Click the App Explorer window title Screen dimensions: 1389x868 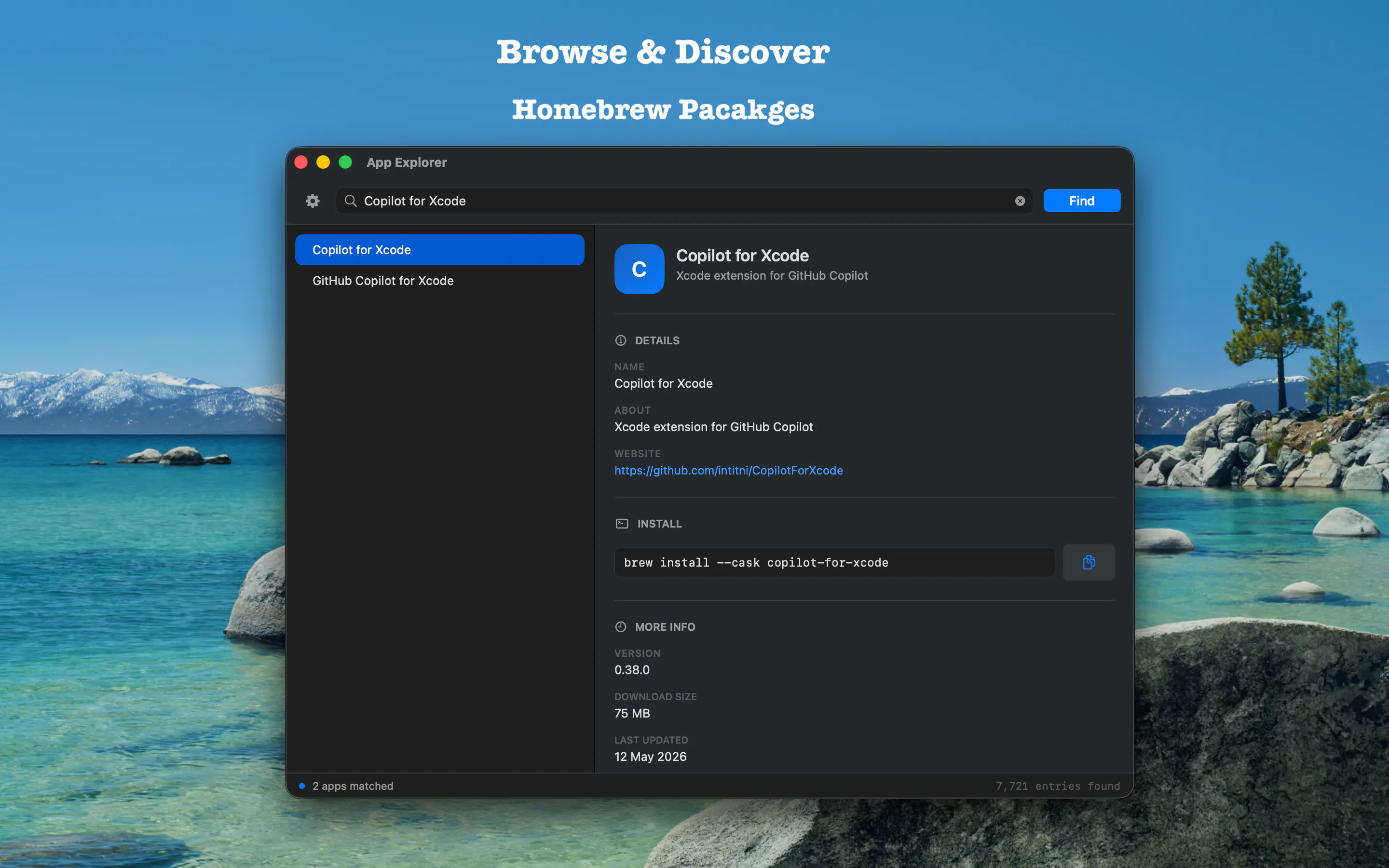click(x=407, y=163)
